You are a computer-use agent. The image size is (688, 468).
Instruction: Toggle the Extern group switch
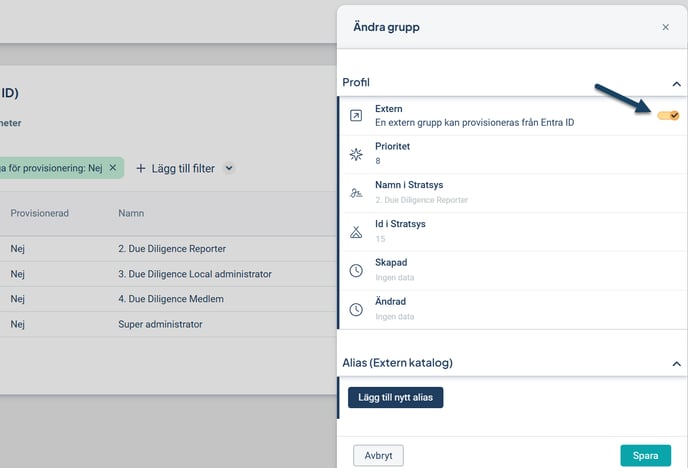668,116
